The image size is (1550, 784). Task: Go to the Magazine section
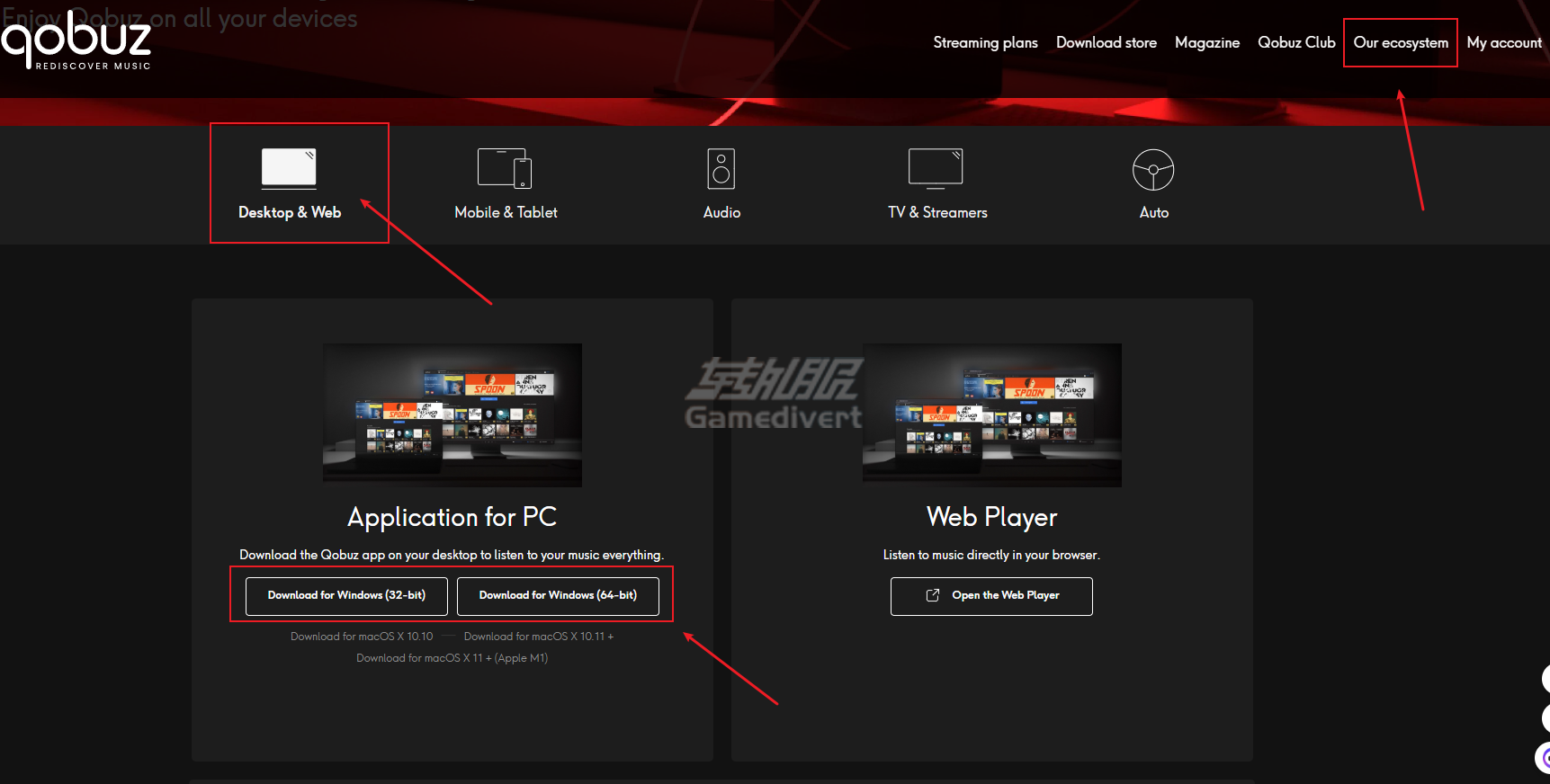click(x=1206, y=42)
